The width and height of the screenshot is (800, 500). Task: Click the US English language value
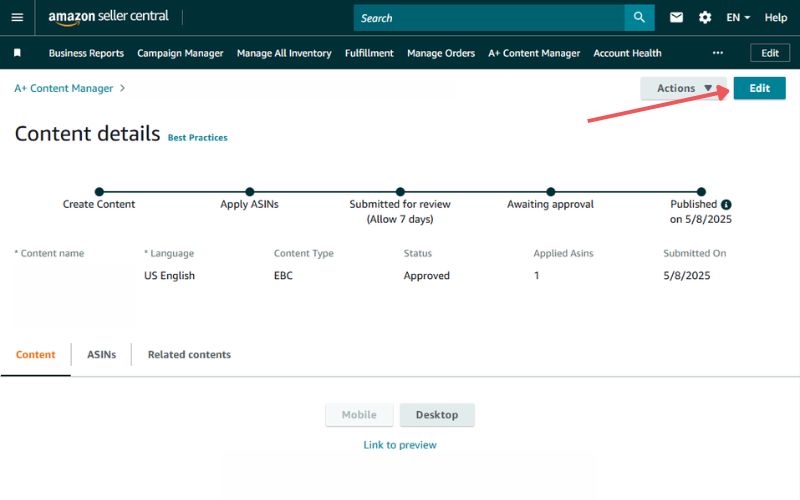(169, 276)
